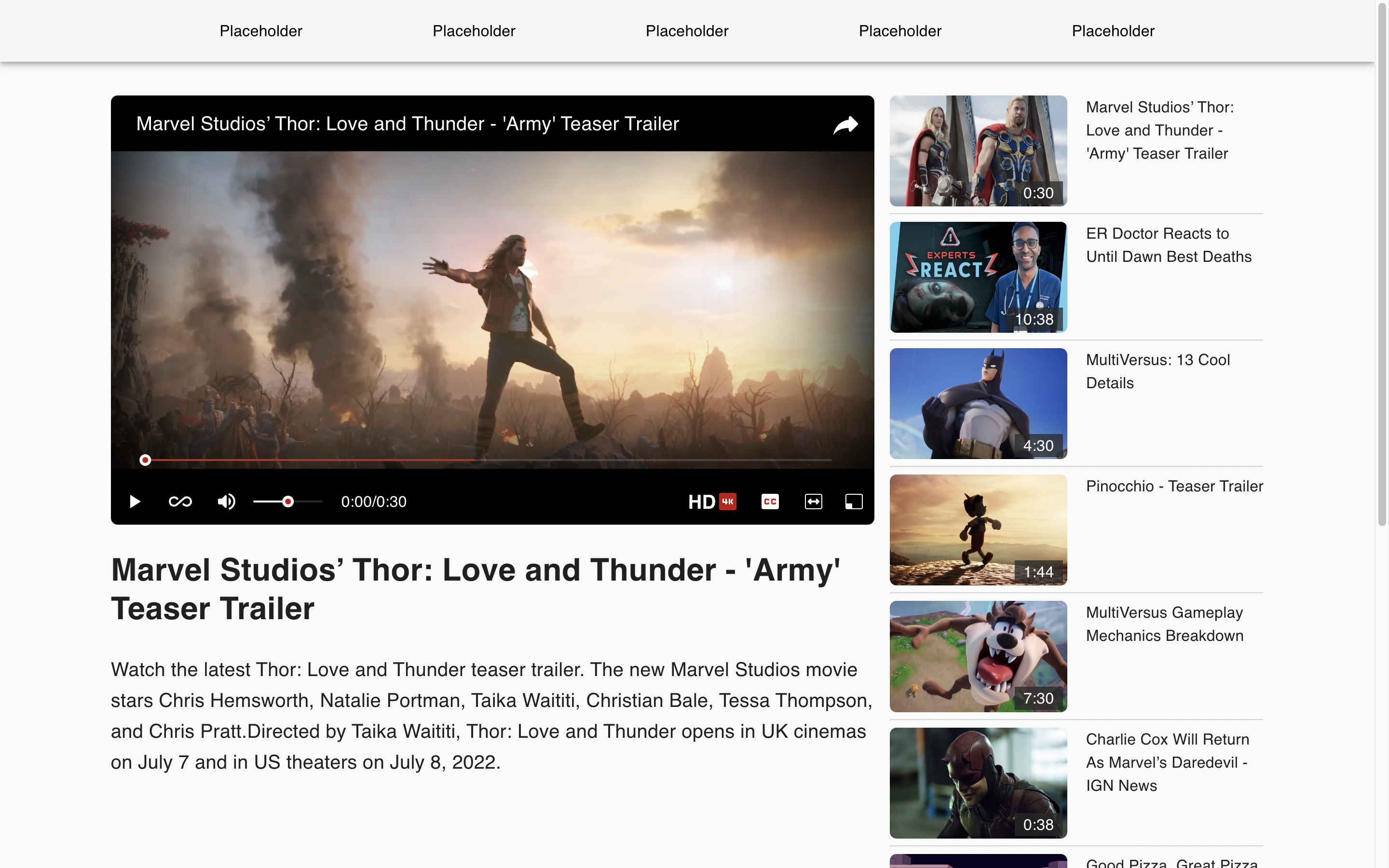The width and height of the screenshot is (1389, 868).
Task: Open the HD 4K quality selector
Action: (x=712, y=502)
